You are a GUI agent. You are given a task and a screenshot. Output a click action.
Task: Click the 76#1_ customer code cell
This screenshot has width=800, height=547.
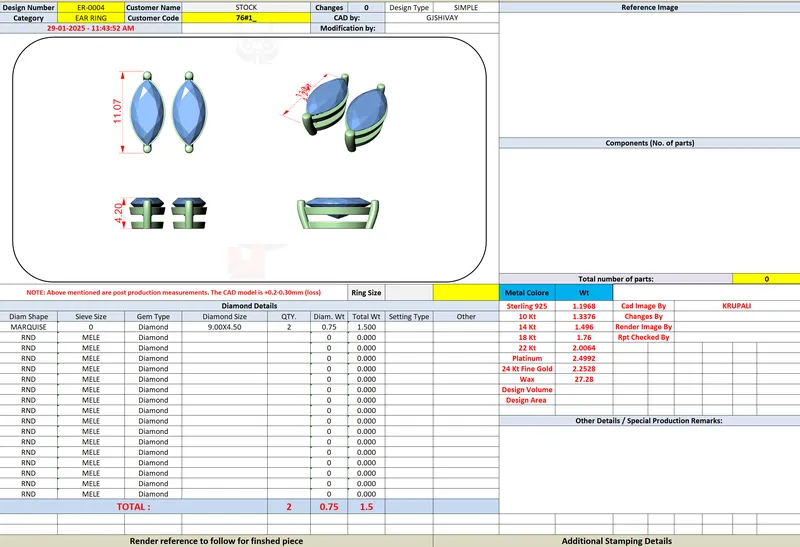[x=246, y=18]
